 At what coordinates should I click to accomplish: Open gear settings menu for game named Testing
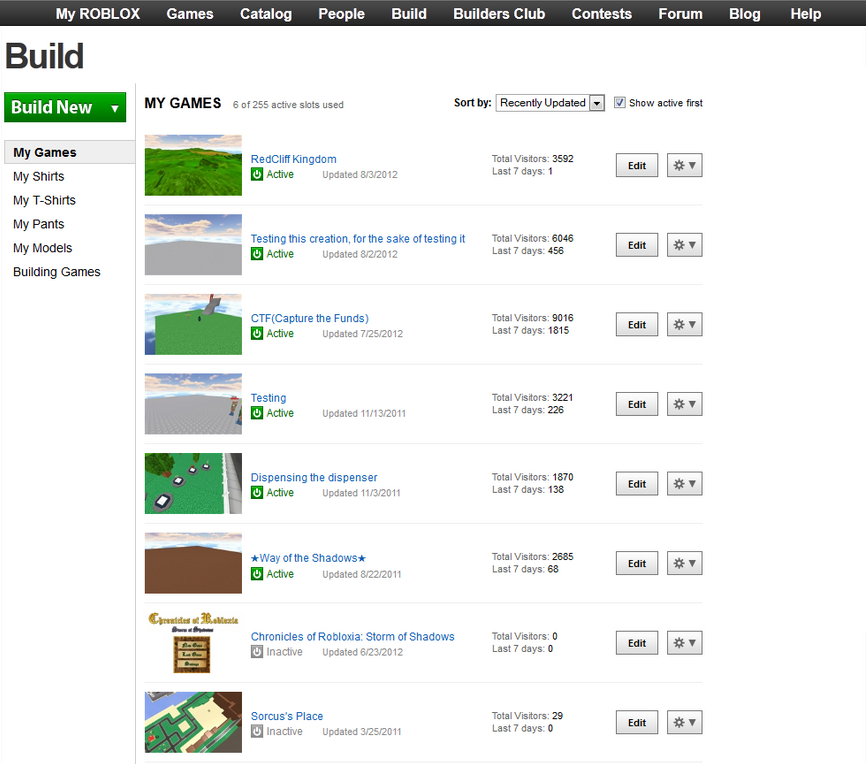[684, 404]
